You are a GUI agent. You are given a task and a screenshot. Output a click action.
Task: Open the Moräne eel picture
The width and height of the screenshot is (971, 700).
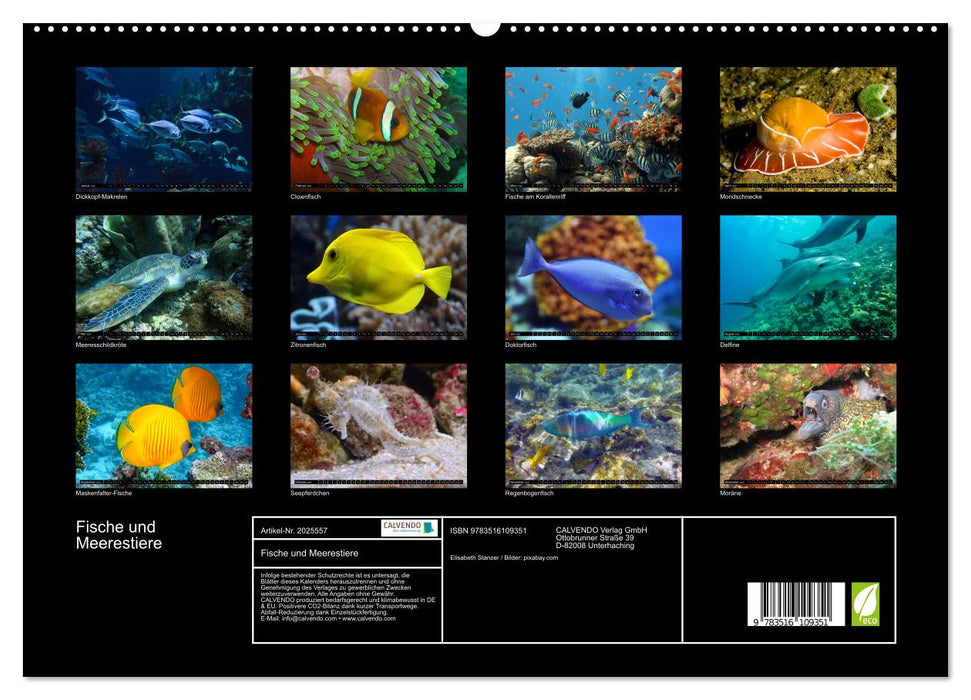point(806,422)
